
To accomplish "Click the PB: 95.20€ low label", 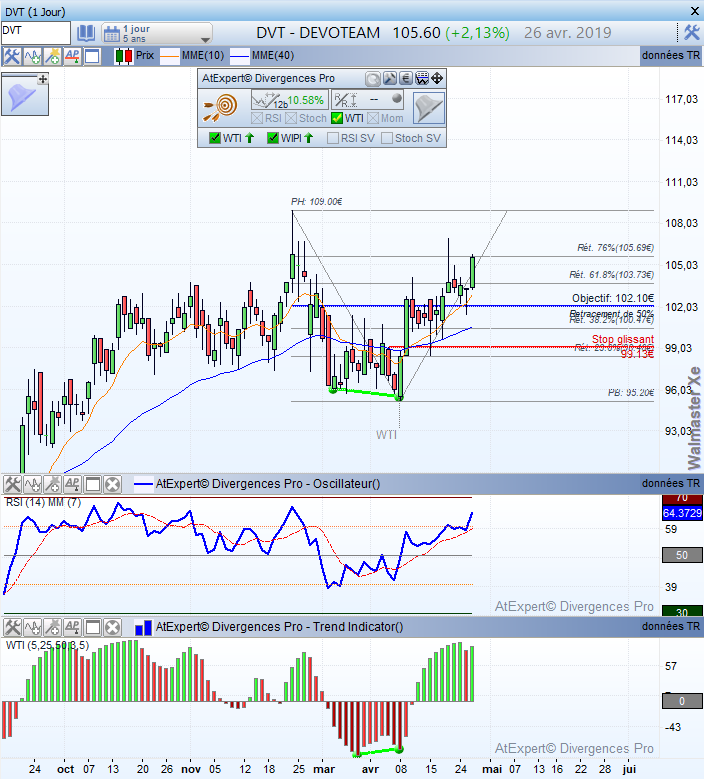I will coord(631,392).
